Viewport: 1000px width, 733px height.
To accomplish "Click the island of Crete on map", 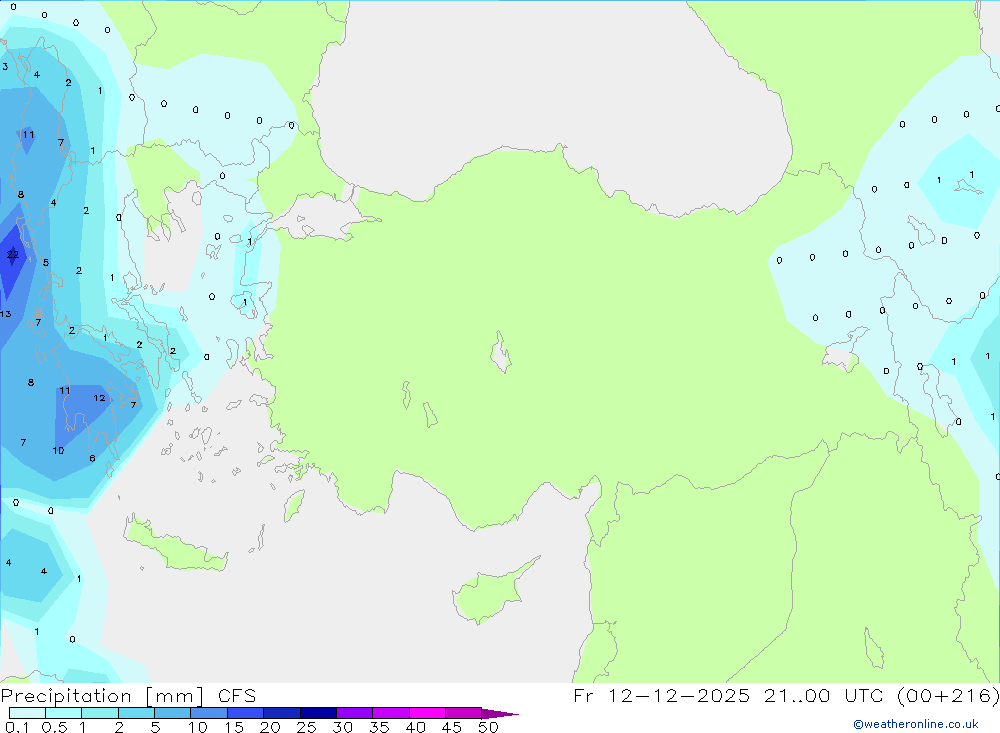I will tap(175, 546).
